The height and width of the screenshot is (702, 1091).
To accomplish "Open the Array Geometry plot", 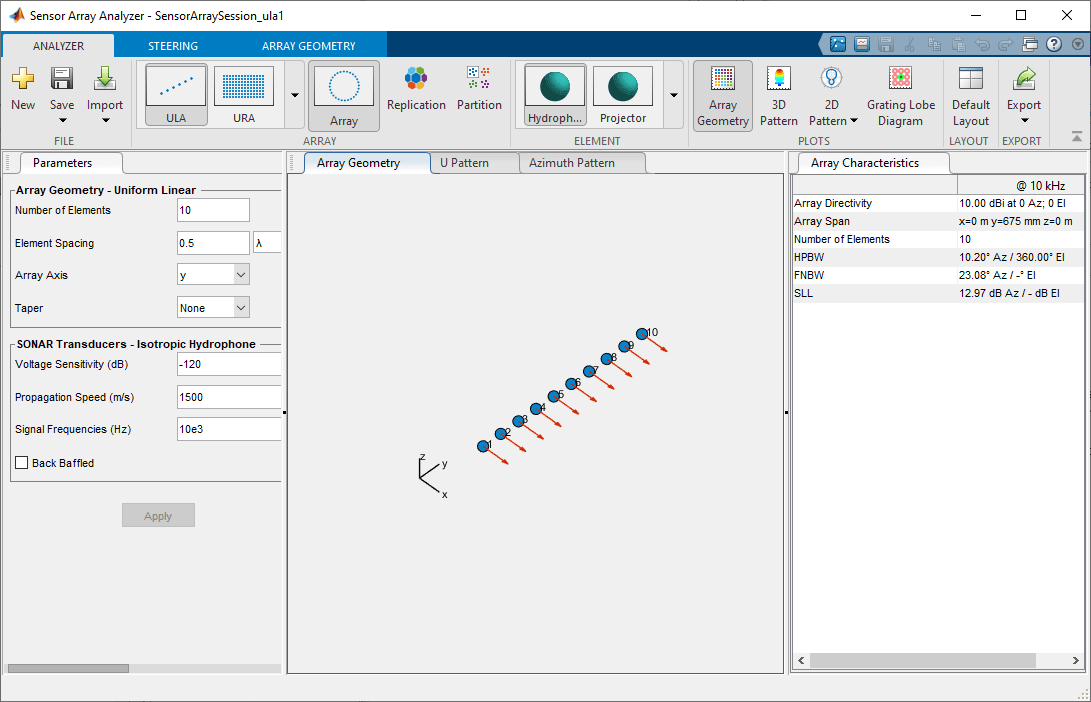I will pyautogui.click(x=722, y=94).
